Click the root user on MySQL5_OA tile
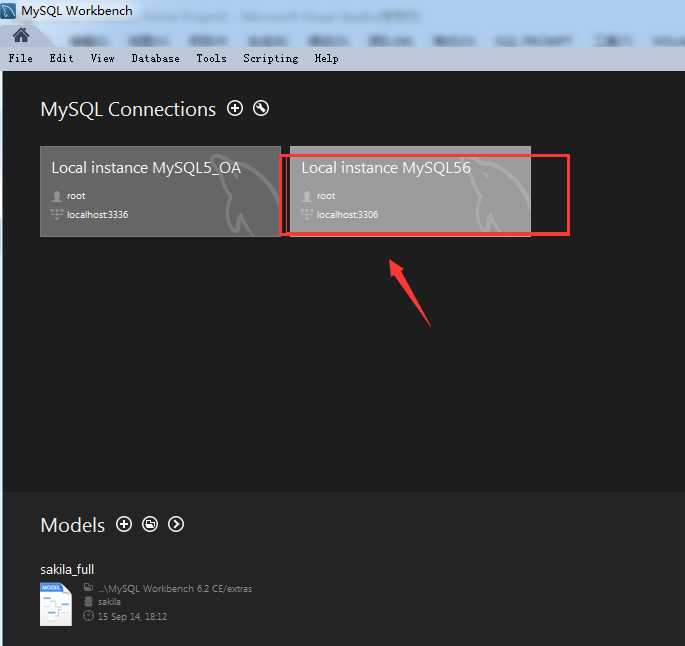The width and height of the screenshot is (685, 646). [x=76, y=196]
